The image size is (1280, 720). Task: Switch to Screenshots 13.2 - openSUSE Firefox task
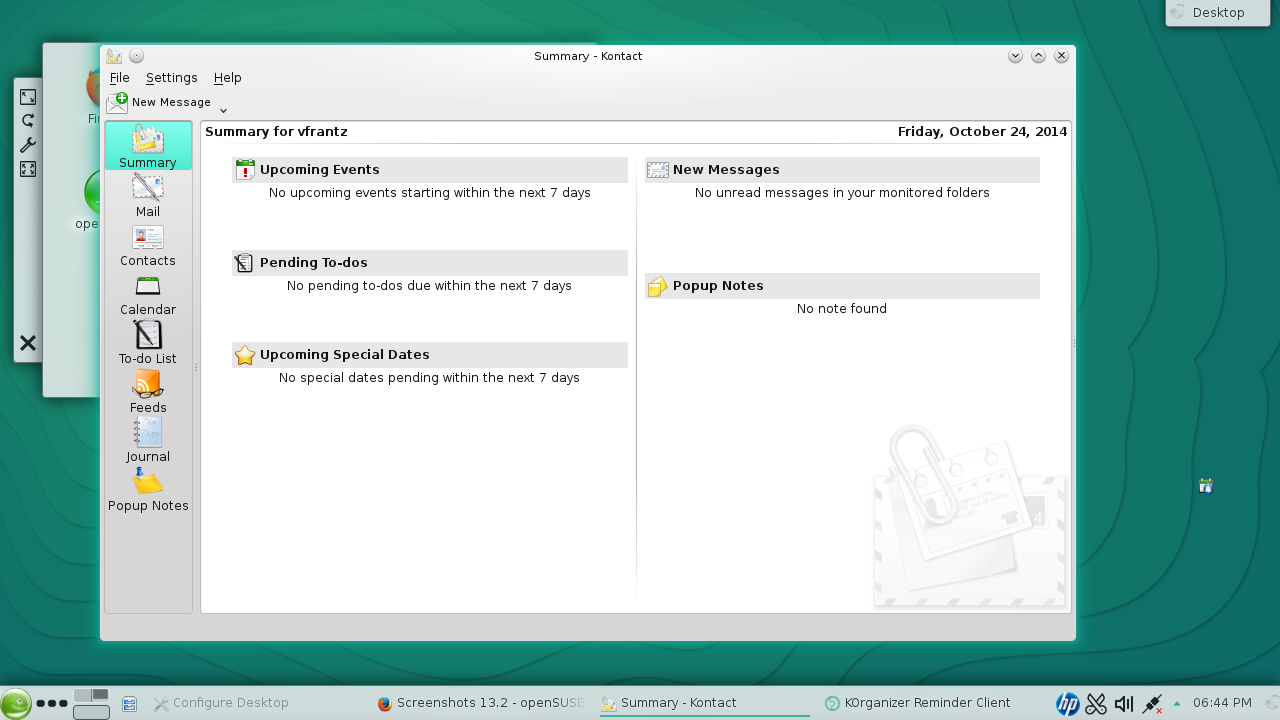481,703
